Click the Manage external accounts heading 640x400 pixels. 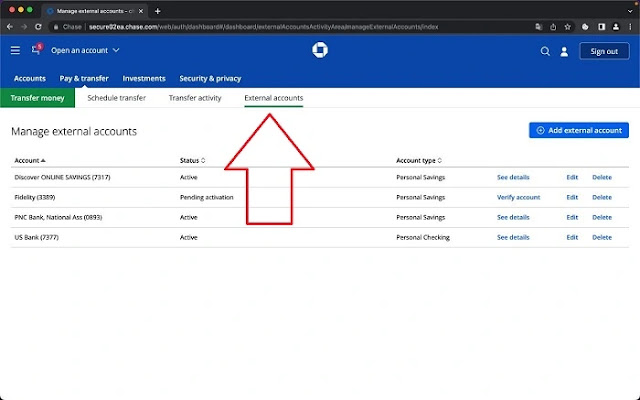[x=74, y=131]
